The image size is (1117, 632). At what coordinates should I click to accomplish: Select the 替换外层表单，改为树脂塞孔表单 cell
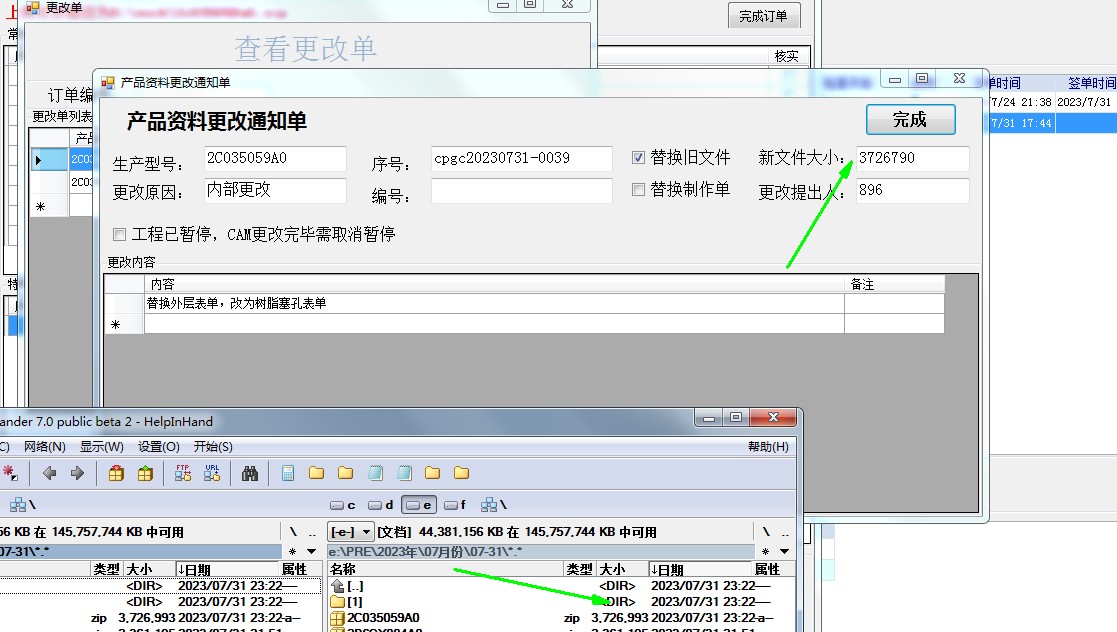pos(494,304)
